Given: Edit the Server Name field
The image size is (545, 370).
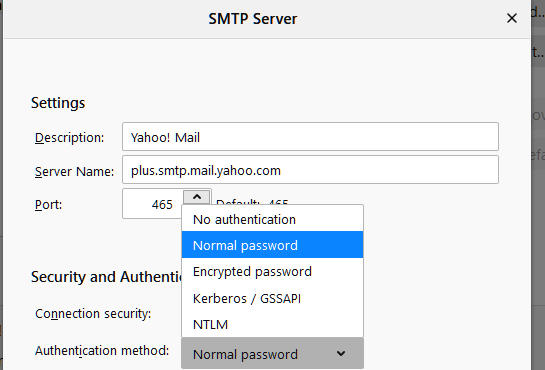Looking at the screenshot, I should [310, 170].
